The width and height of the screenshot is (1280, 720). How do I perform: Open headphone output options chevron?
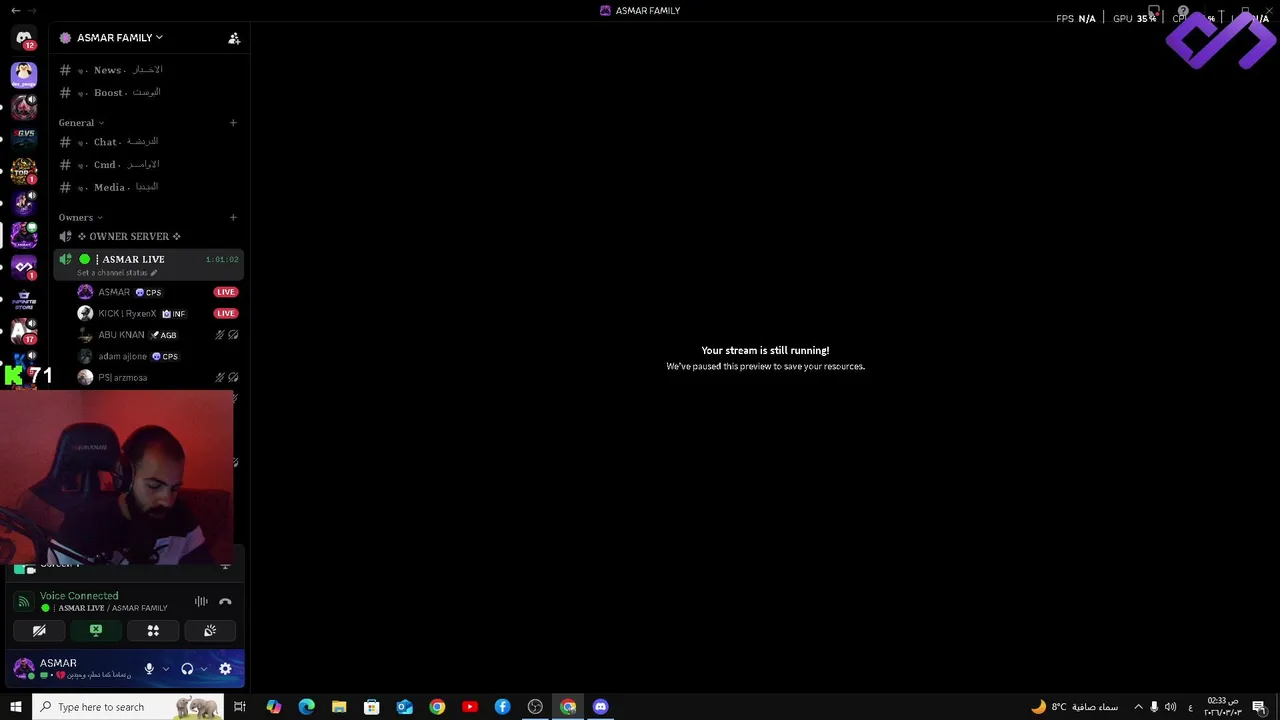204,669
